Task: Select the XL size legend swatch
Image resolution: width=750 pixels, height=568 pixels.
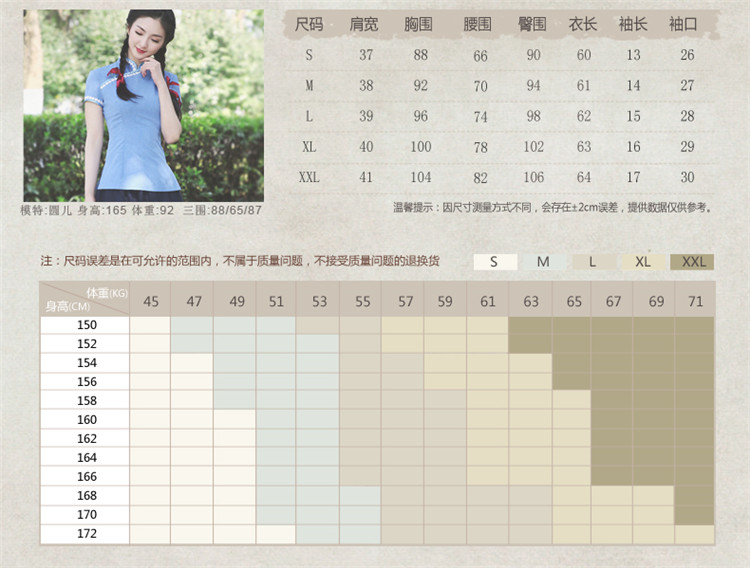Action: 642,262
